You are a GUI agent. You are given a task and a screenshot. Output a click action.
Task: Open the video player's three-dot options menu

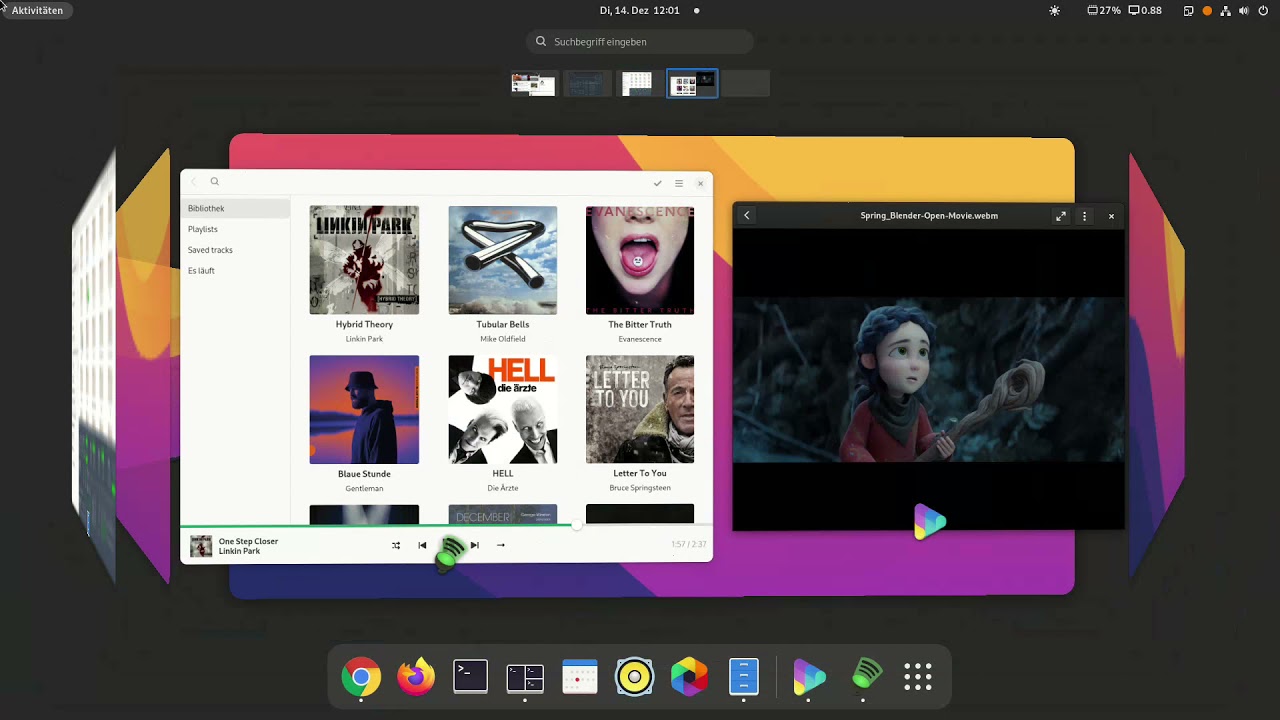point(1084,215)
